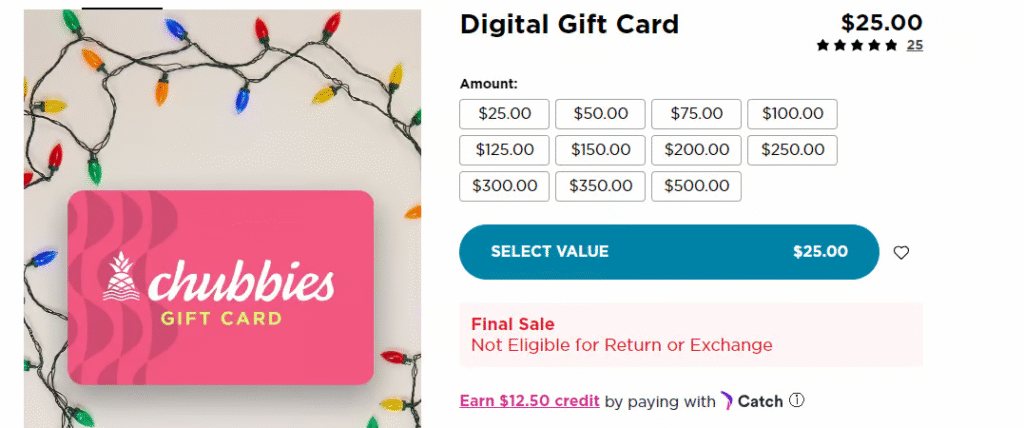Viewport: 1024px width, 428px height.
Task: Select the $75.00 amount option
Action: [696, 114]
